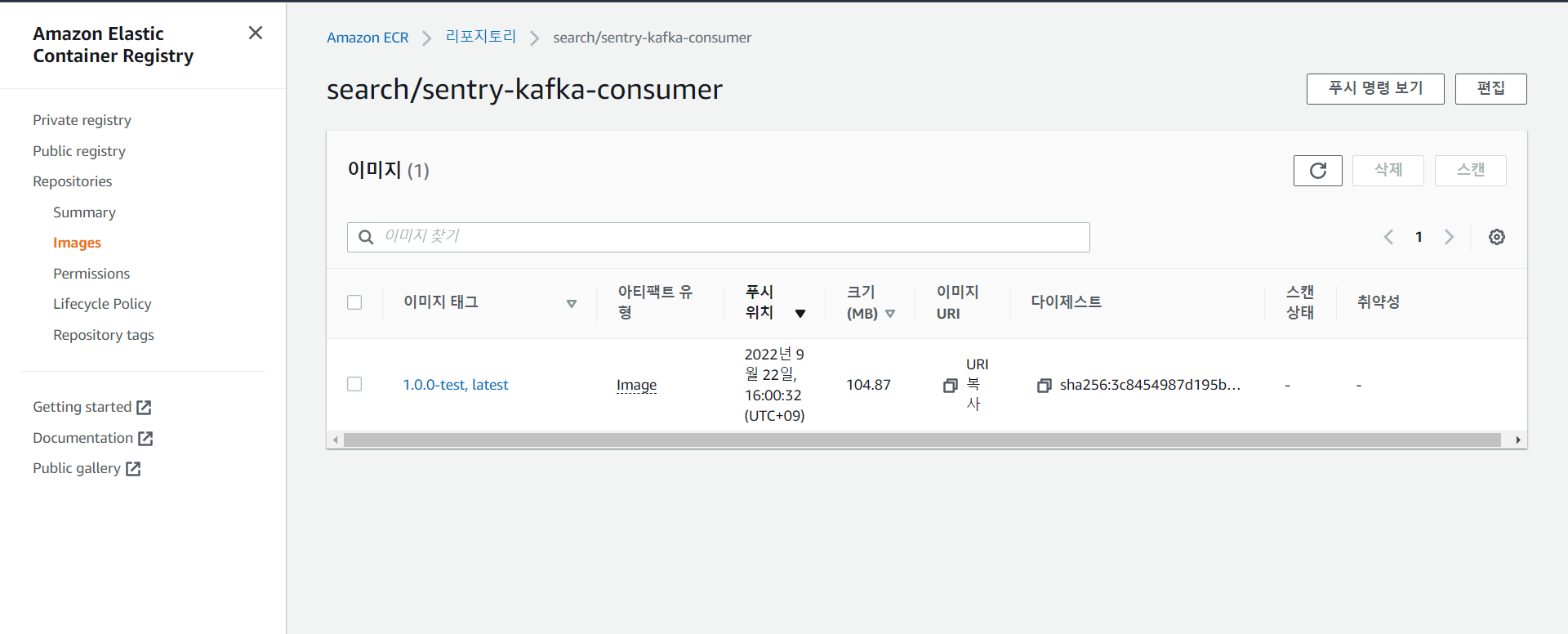Click the Image artifact type link

coord(636,385)
